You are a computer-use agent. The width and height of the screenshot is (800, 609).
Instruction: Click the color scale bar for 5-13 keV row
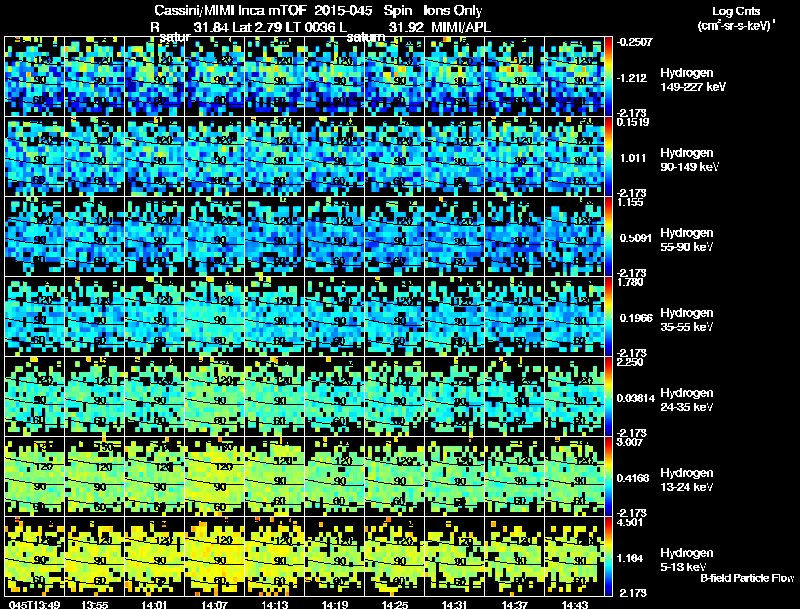[608, 557]
